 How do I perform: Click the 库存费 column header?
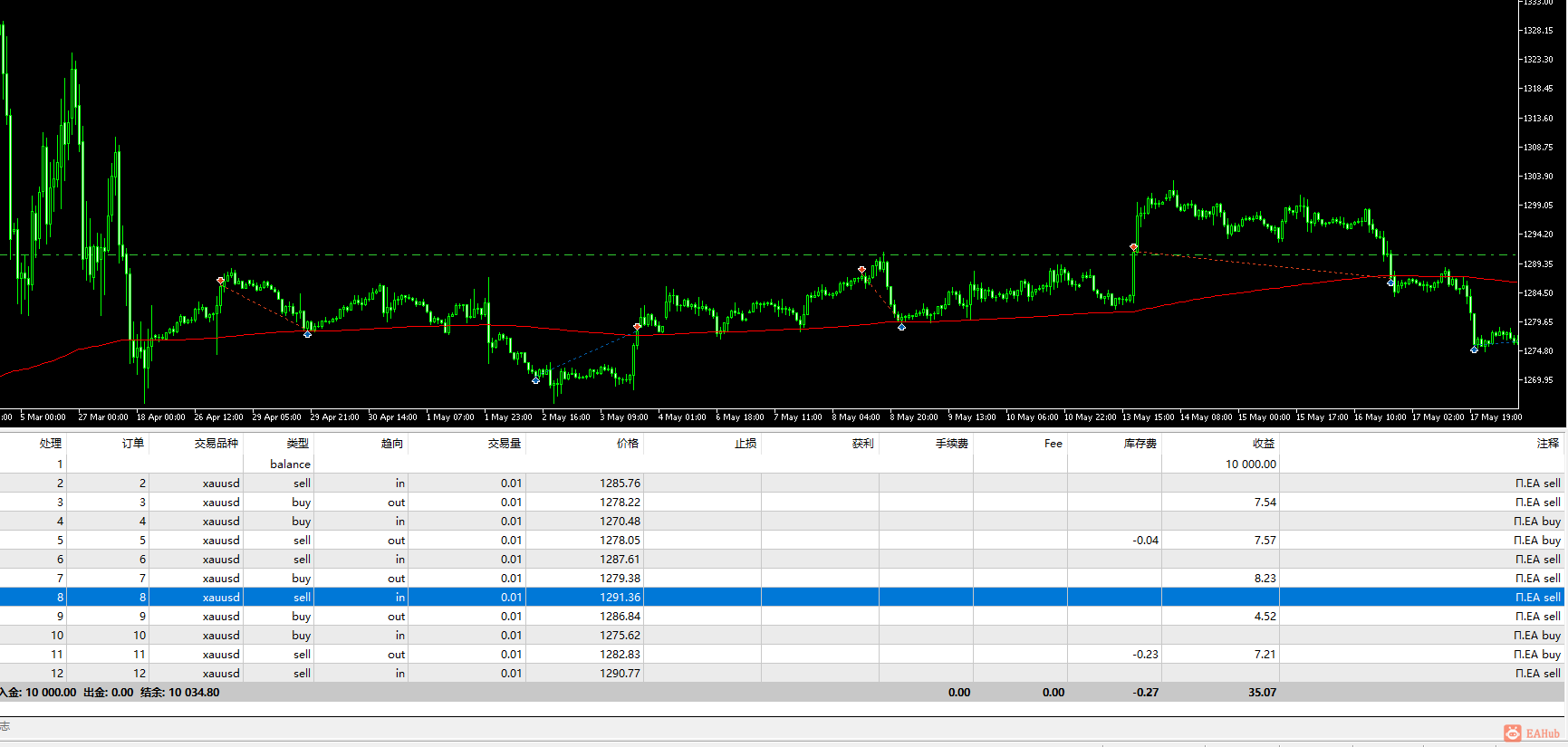pos(1140,443)
